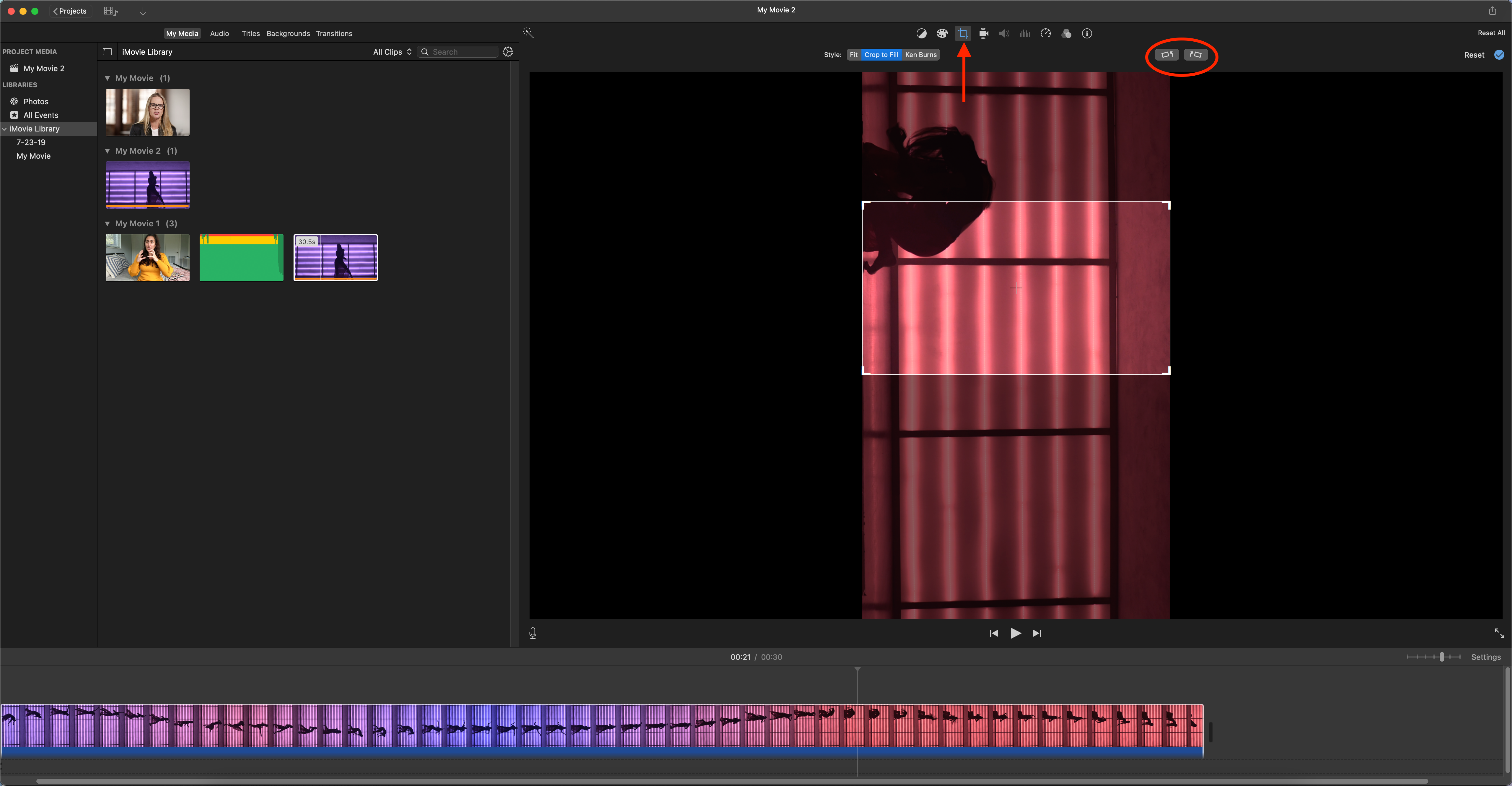Apply the crop with the blue checkmark
Viewport: 1512px width, 786px height.
coord(1499,55)
